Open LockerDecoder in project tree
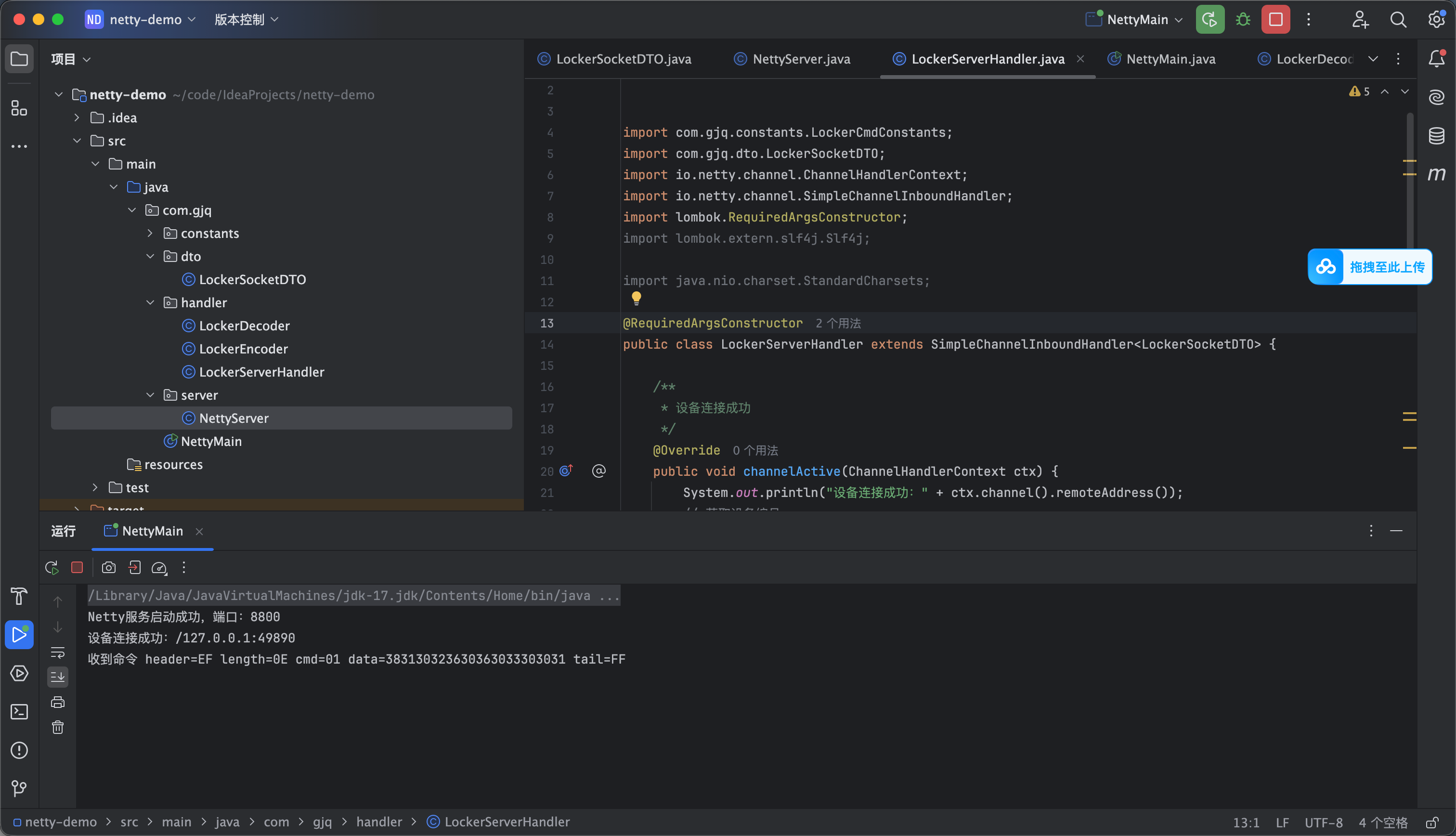The width and height of the screenshot is (1456, 836). pos(236,326)
